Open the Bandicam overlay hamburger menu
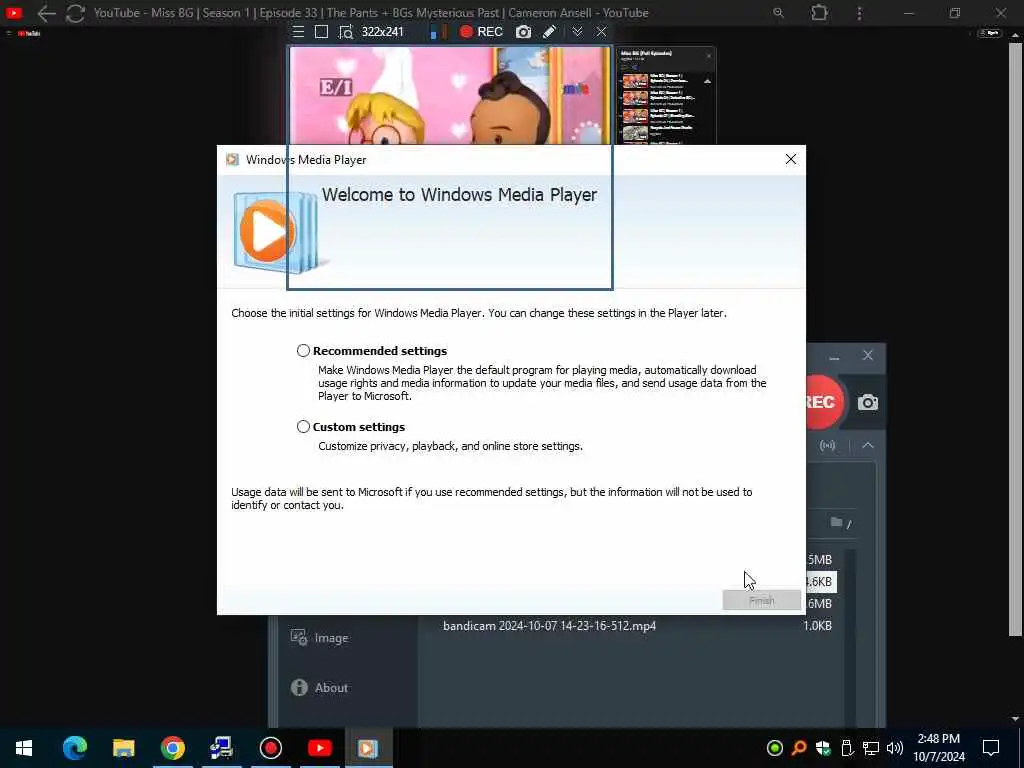Screen dimensions: 1024x768 click(298, 32)
